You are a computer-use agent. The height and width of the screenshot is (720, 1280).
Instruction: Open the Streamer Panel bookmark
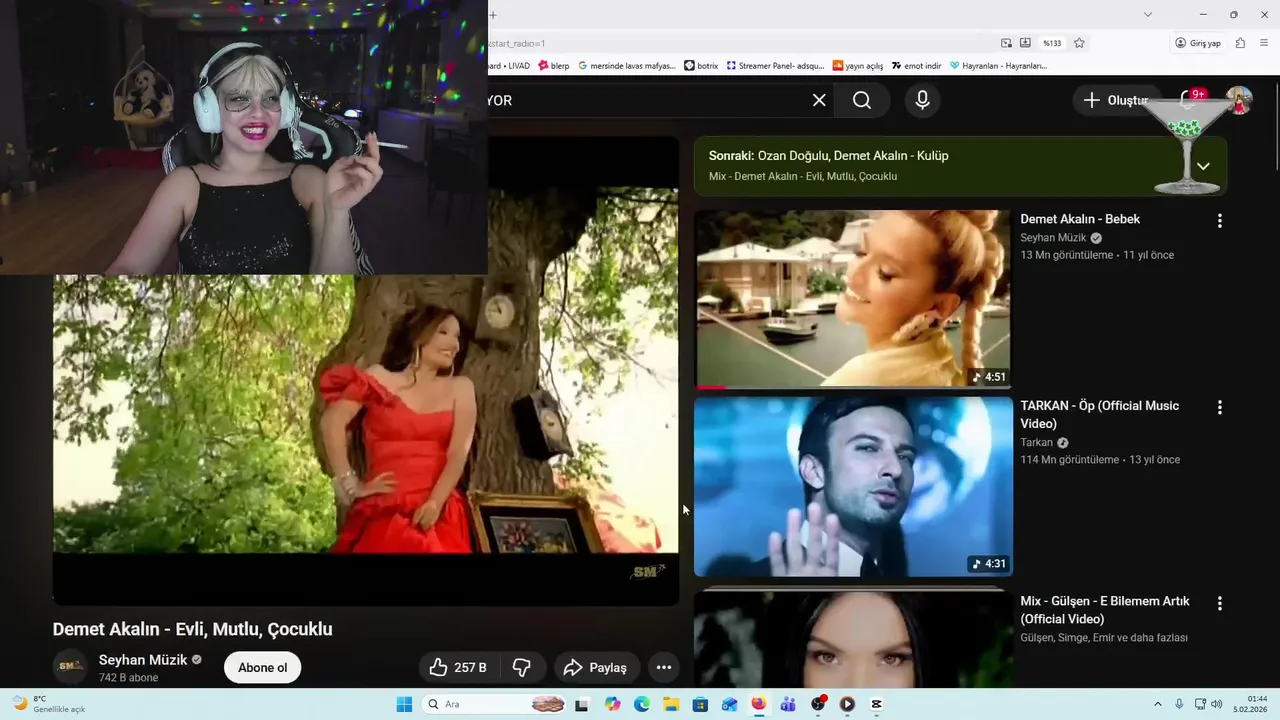775,66
